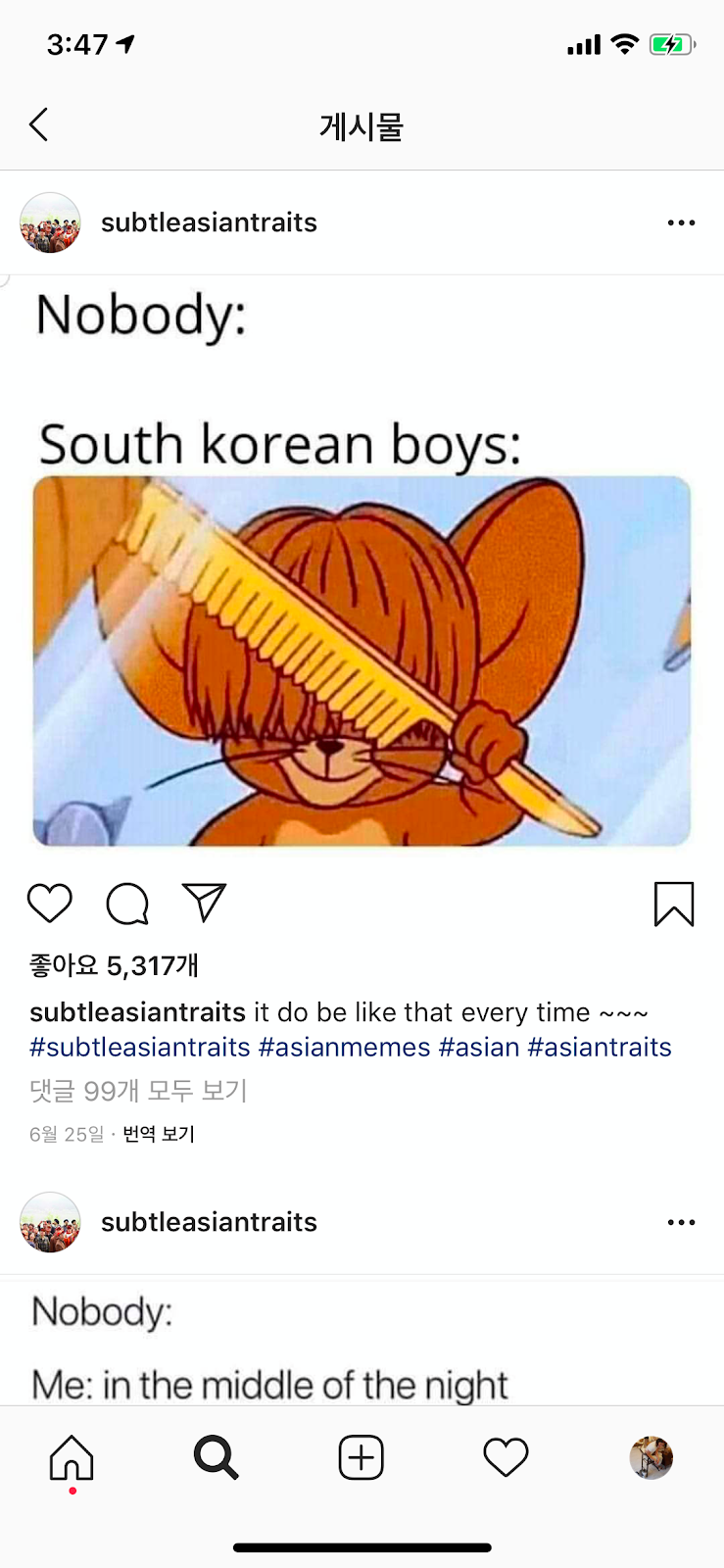Tap the subtleasiantraits username on the second post

[209, 1222]
